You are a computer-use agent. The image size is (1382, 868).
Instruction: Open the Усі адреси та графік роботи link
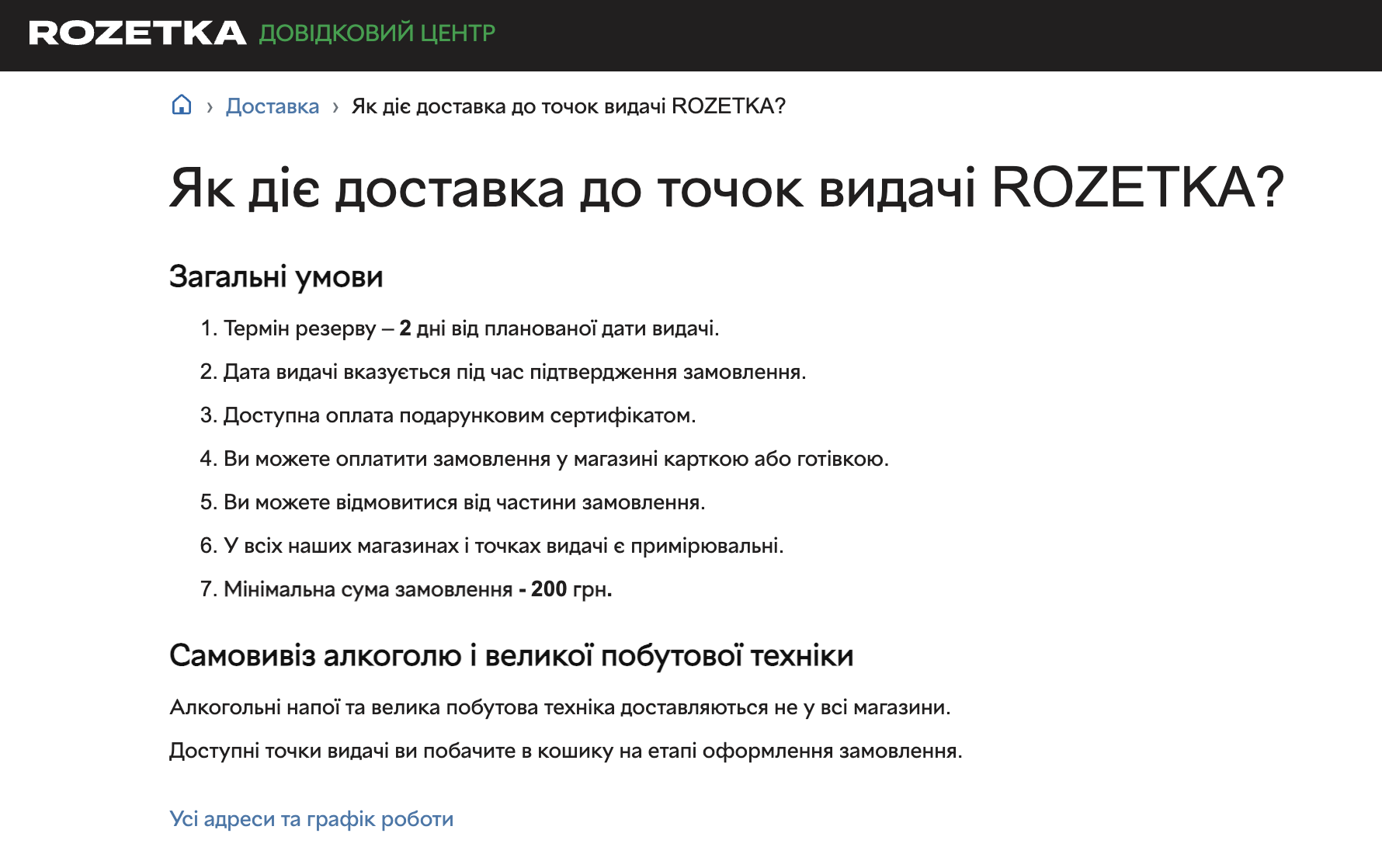click(311, 819)
